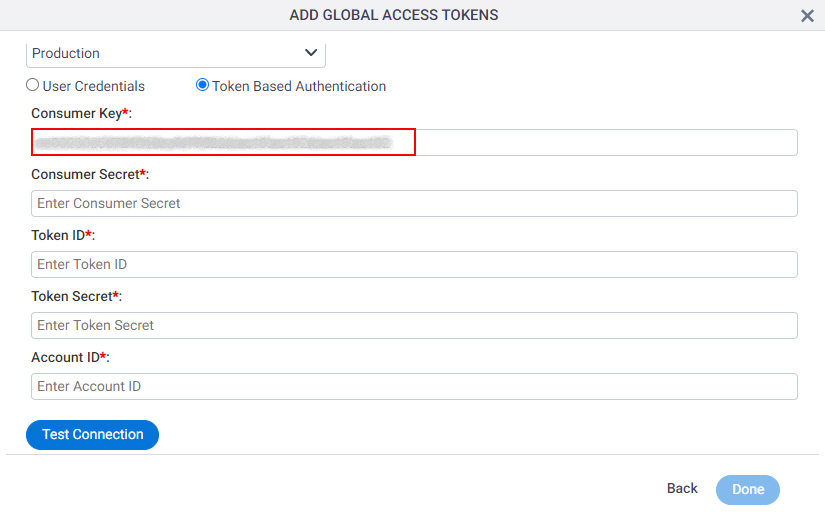
Task: Focus the Consumer Secret input field
Action: (x=414, y=203)
